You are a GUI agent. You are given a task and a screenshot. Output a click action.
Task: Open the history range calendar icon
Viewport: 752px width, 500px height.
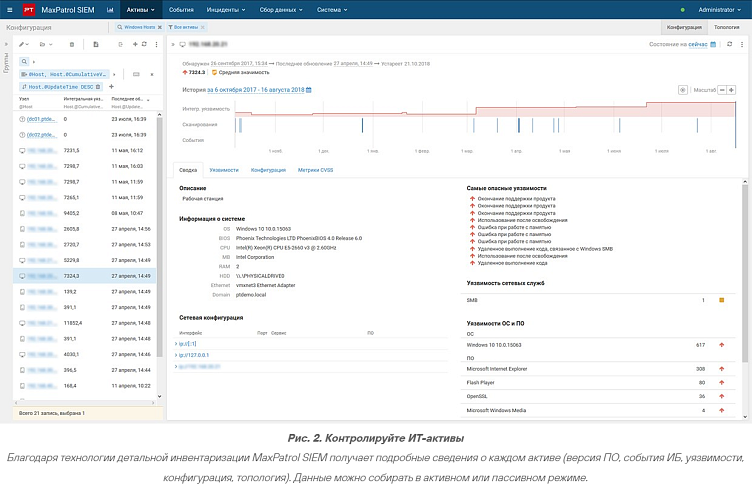click(x=309, y=90)
